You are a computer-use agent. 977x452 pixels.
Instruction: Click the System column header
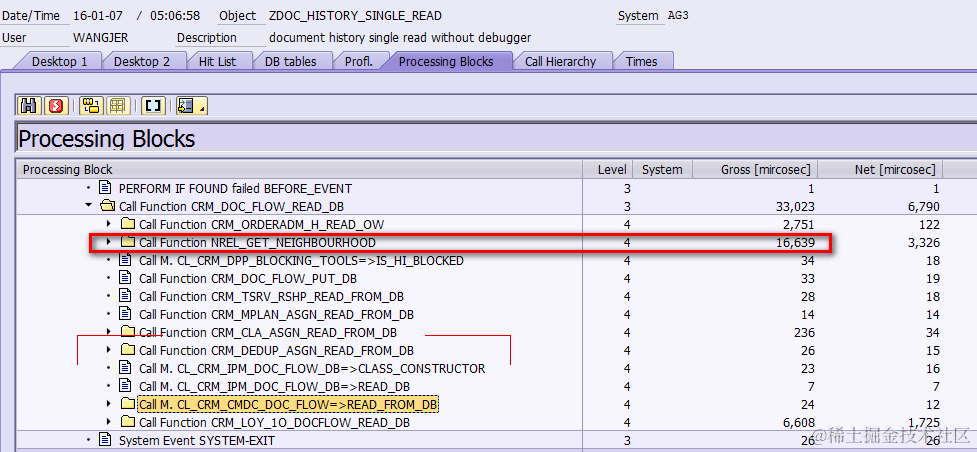pyautogui.click(x=662, y=170)
